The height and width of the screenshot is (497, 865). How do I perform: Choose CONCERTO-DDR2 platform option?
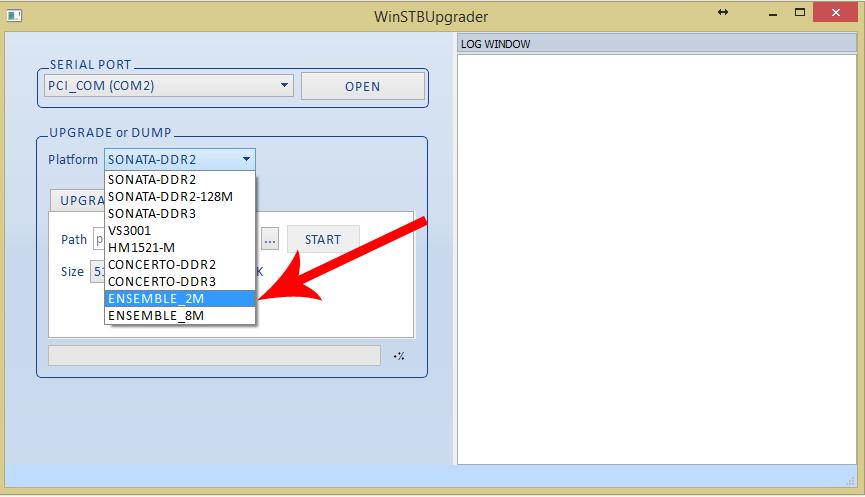coord(180,265)
